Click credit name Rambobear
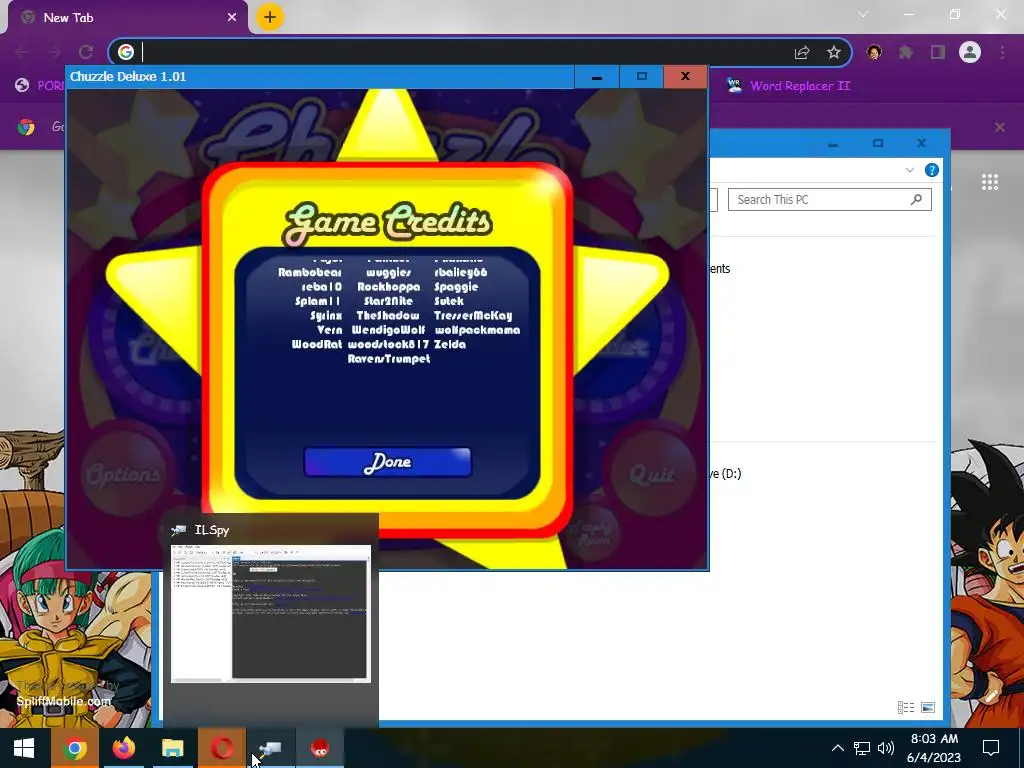 (x=310, y=272)
